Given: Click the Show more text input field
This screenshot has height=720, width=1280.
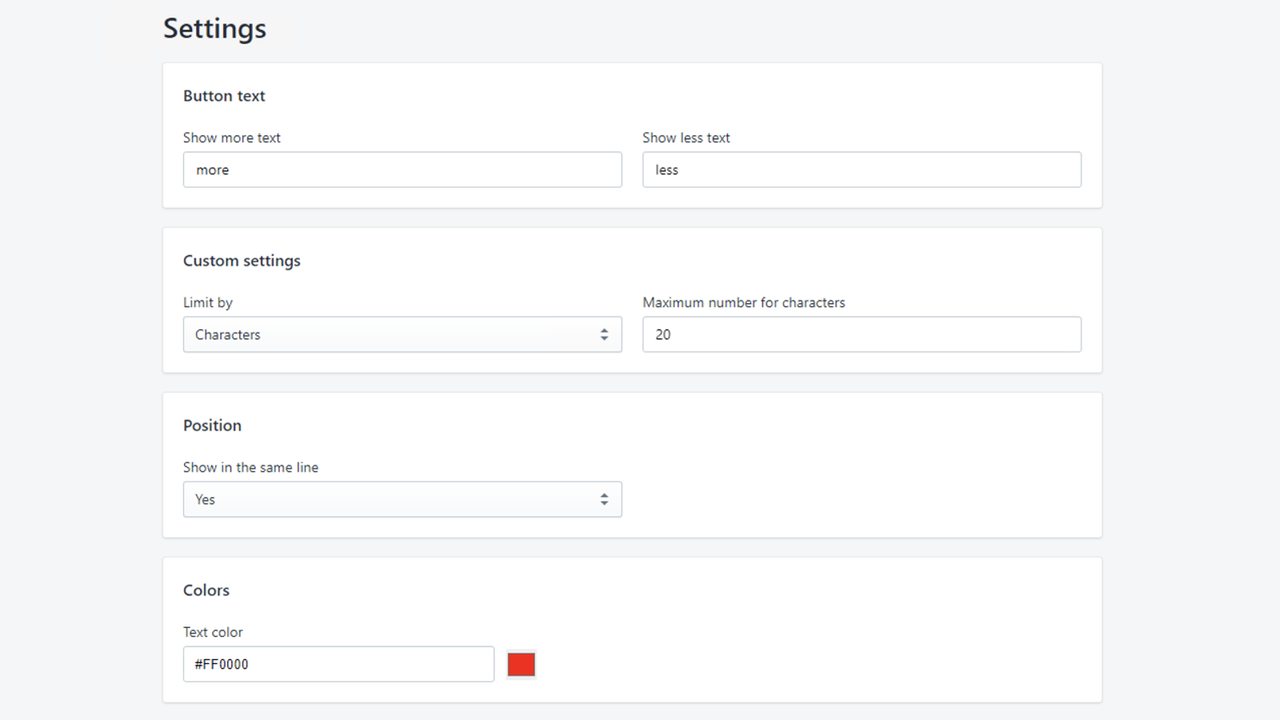Looking at the screenshot, I should point(402,170).
